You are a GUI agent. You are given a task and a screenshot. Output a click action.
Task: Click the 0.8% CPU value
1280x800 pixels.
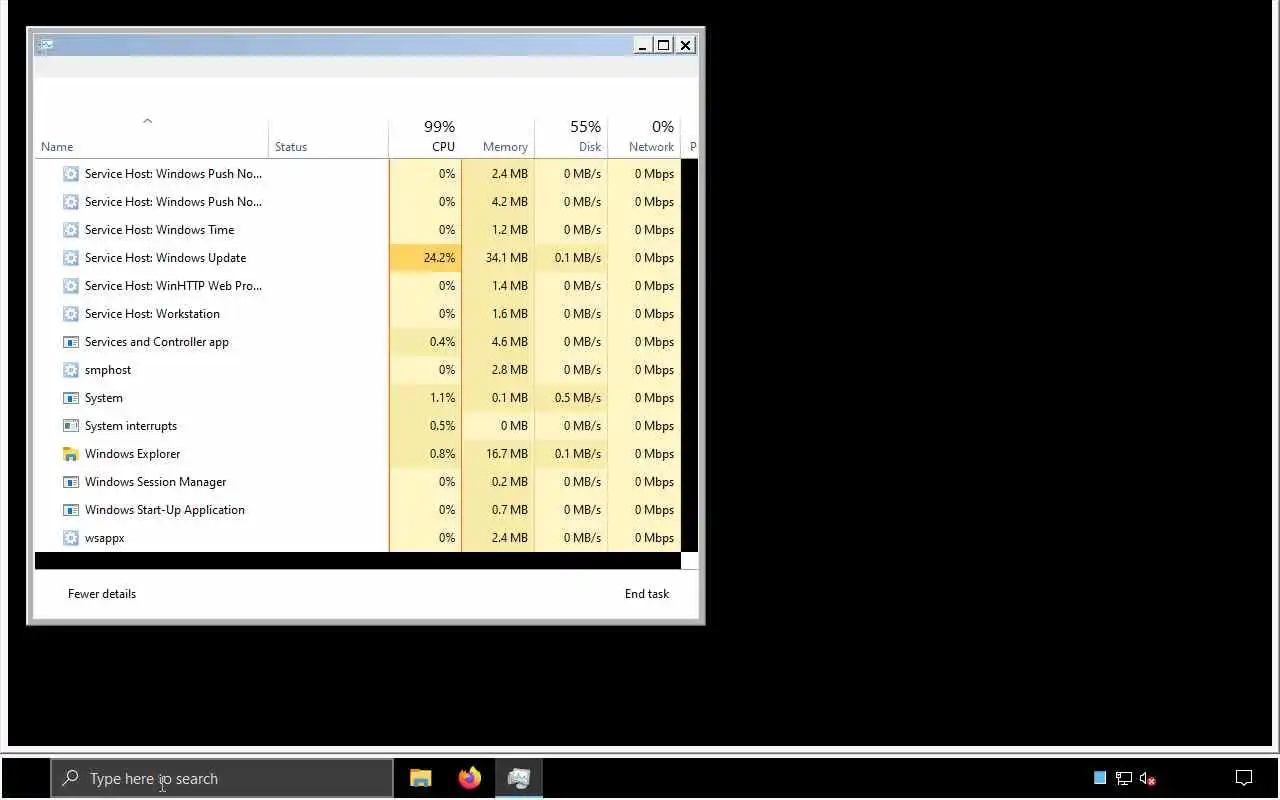point(442,454)
